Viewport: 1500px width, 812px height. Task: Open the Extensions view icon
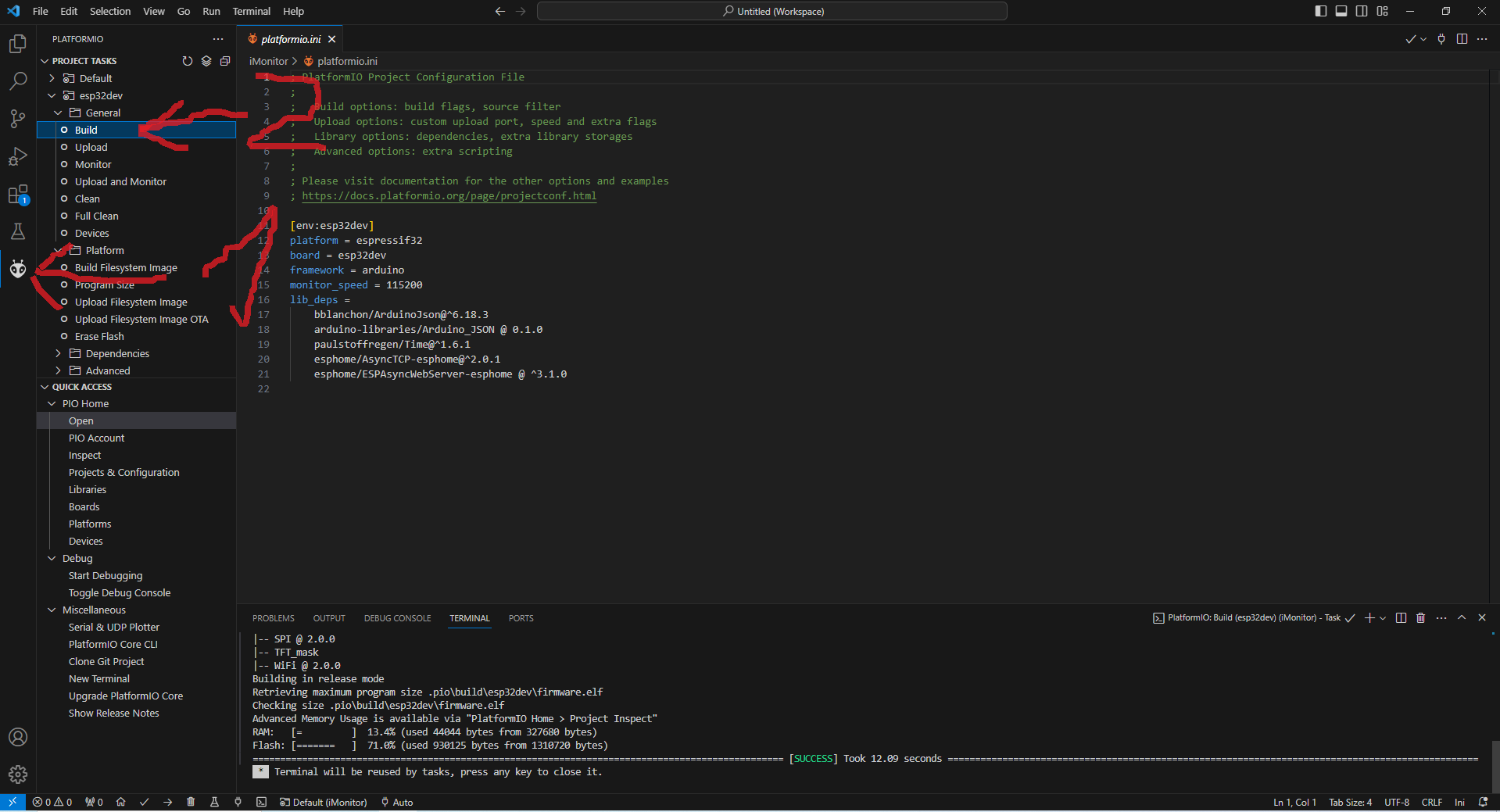[17, 195]
